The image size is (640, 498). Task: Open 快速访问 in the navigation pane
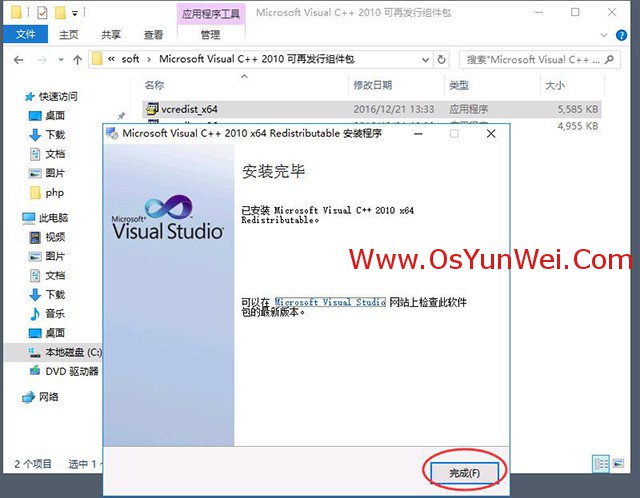click(58, 96)
